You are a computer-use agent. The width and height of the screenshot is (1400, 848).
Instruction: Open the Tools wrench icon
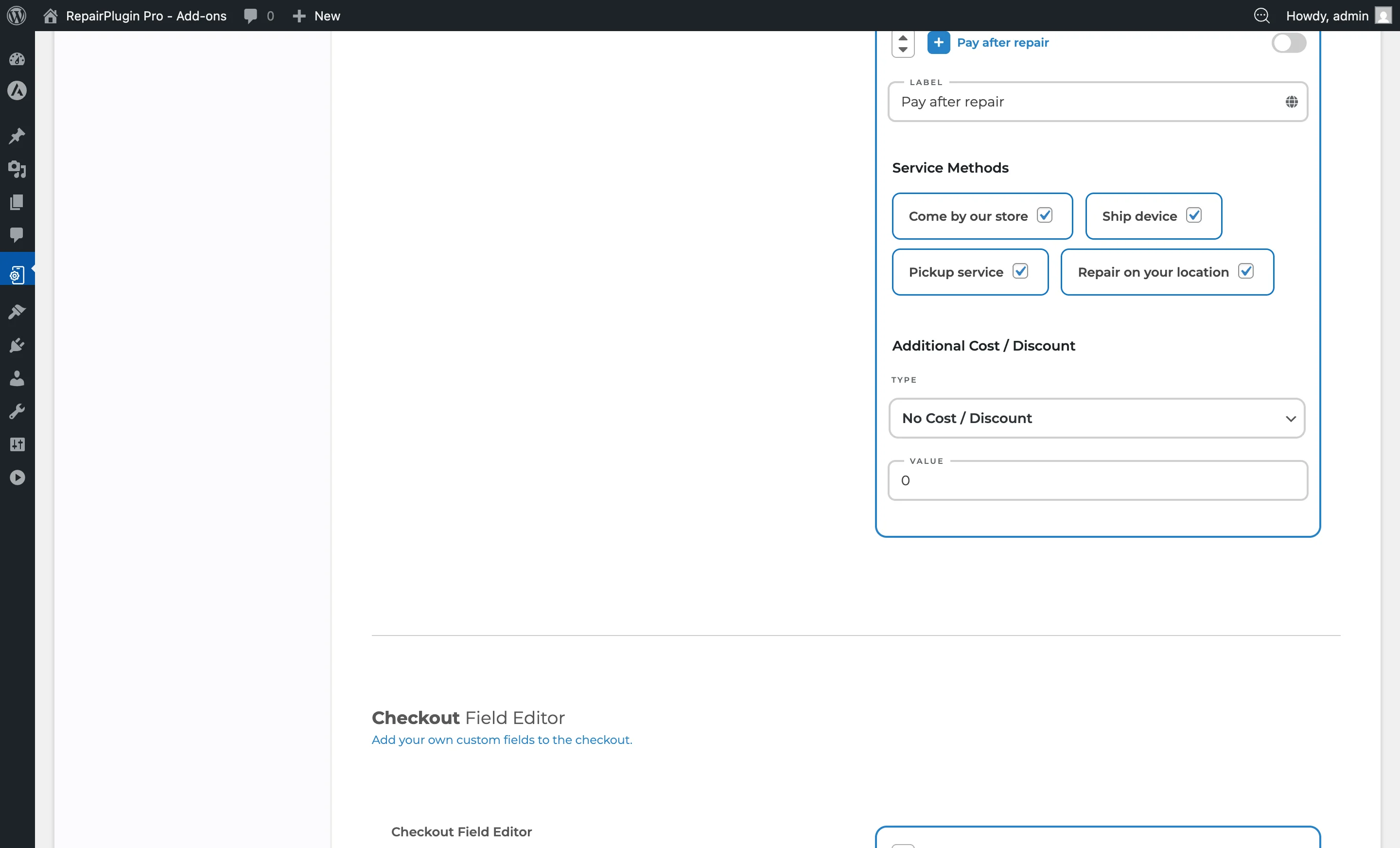tap(17, 411)
